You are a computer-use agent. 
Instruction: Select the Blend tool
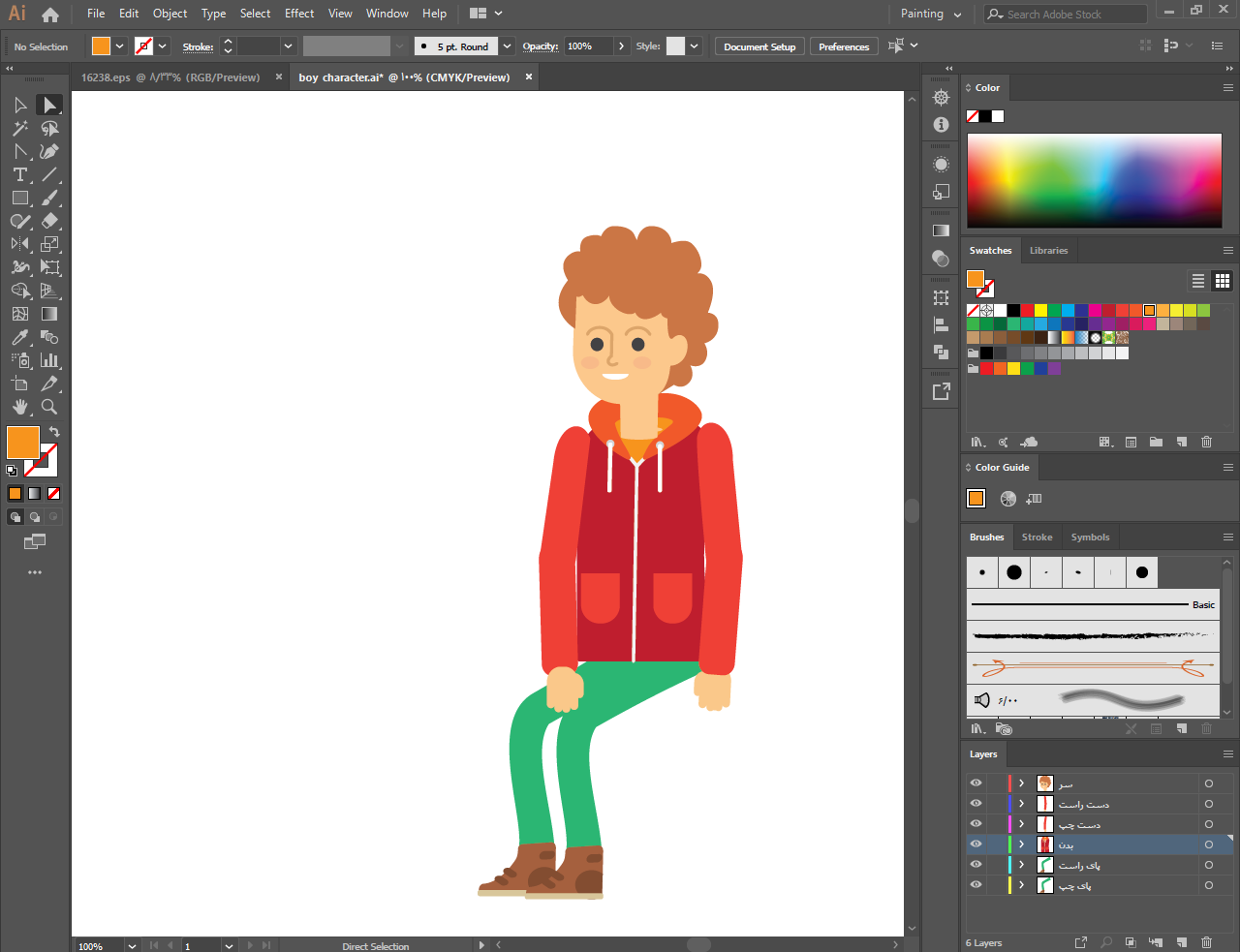pos(49,337)
